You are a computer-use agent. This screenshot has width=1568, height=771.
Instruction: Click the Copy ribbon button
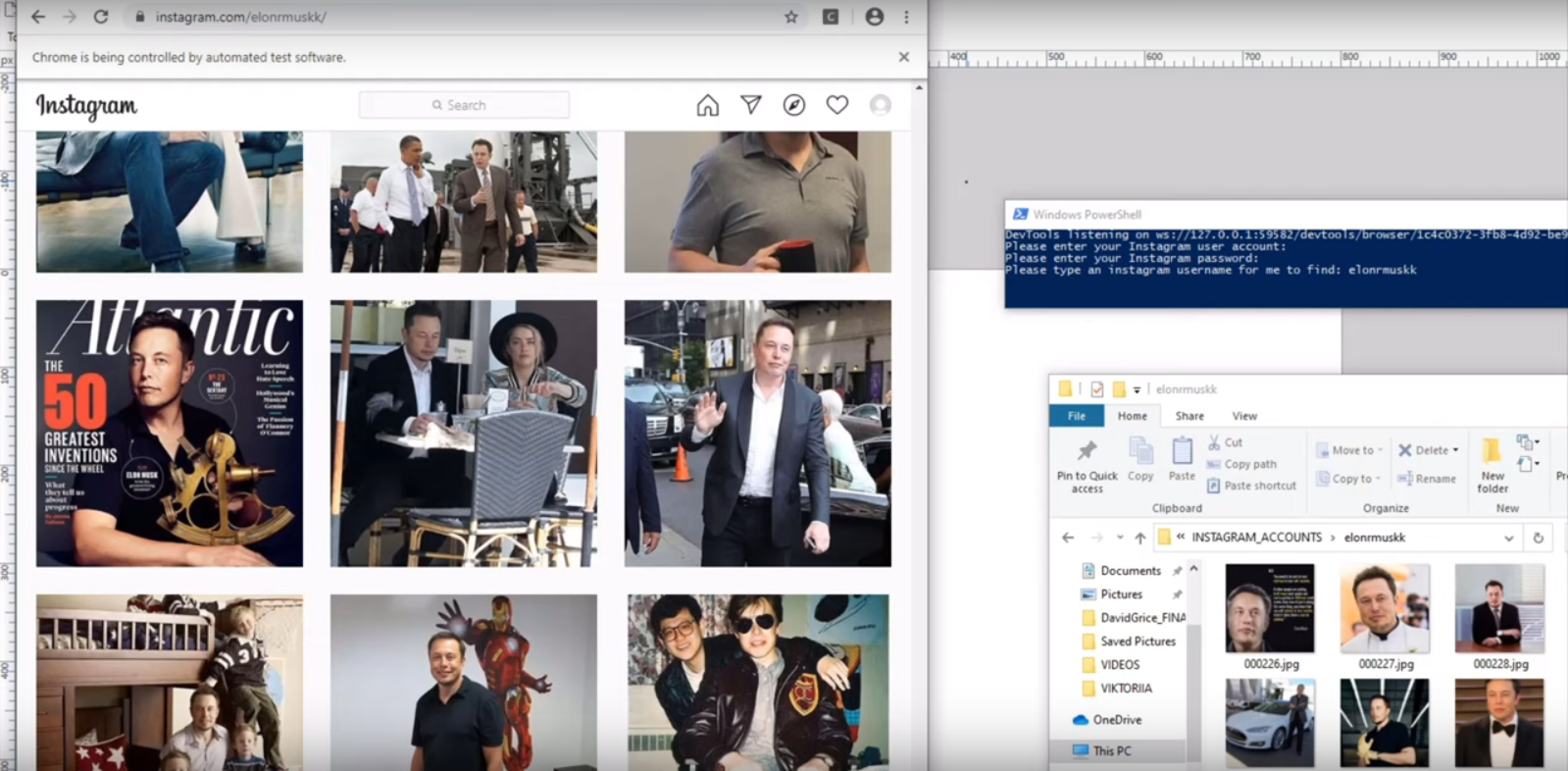1140,459
